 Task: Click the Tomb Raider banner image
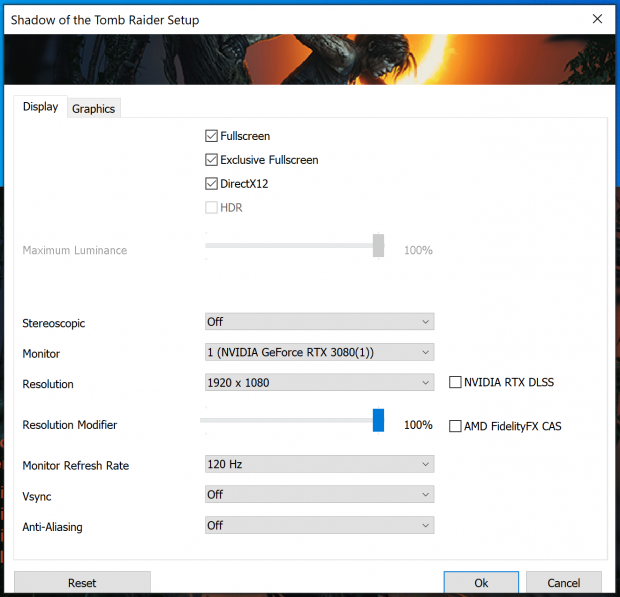pyautogui.click(x=310, y=60)
